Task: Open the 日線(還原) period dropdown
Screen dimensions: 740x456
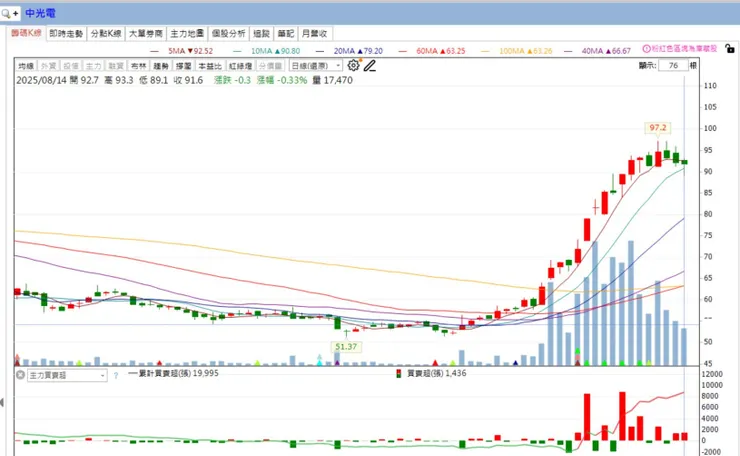Action: [315, 66]
